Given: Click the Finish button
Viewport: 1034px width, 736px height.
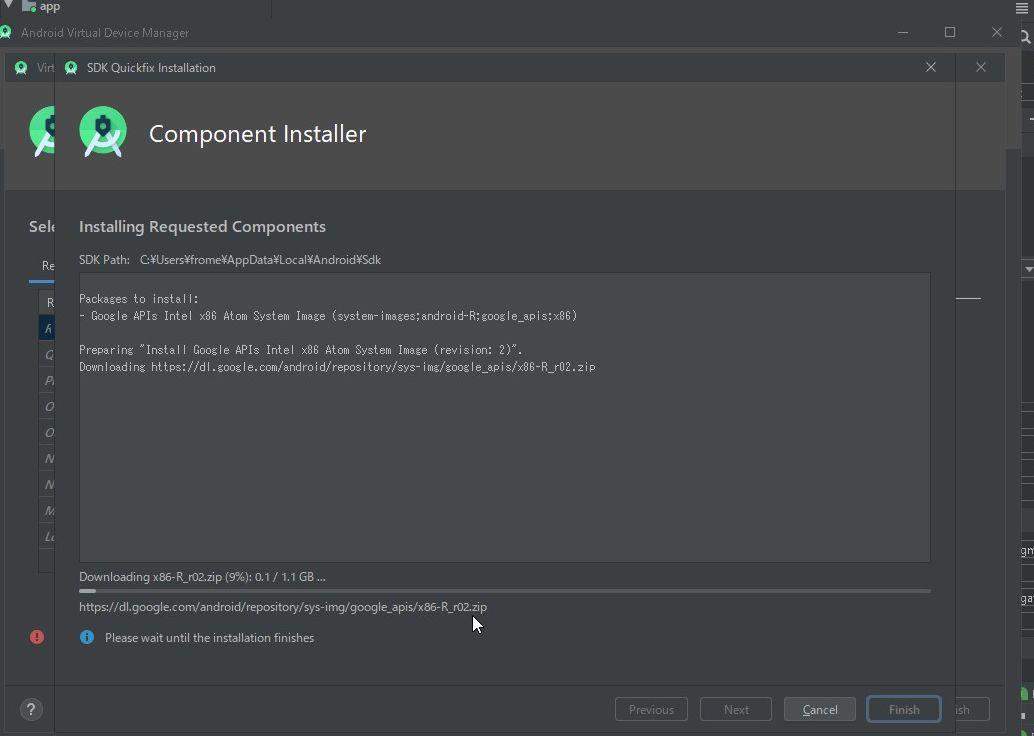Looking at the screenshot, I should (902, 709).
